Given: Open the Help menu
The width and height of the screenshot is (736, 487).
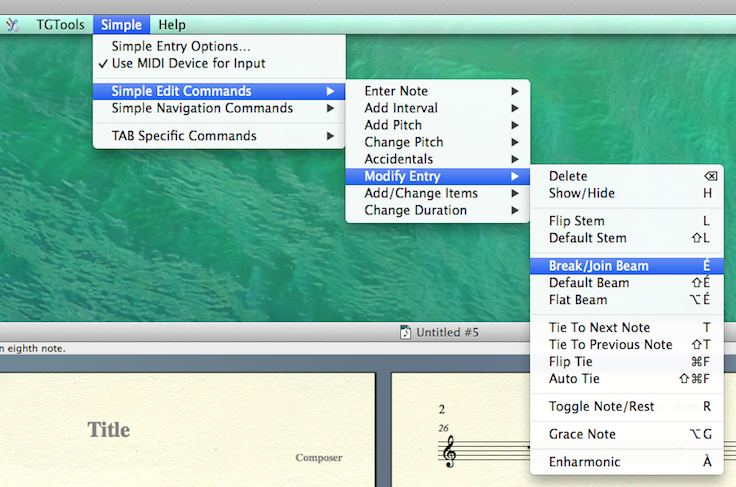Looking at the screenshot, I should pos(172,24).
